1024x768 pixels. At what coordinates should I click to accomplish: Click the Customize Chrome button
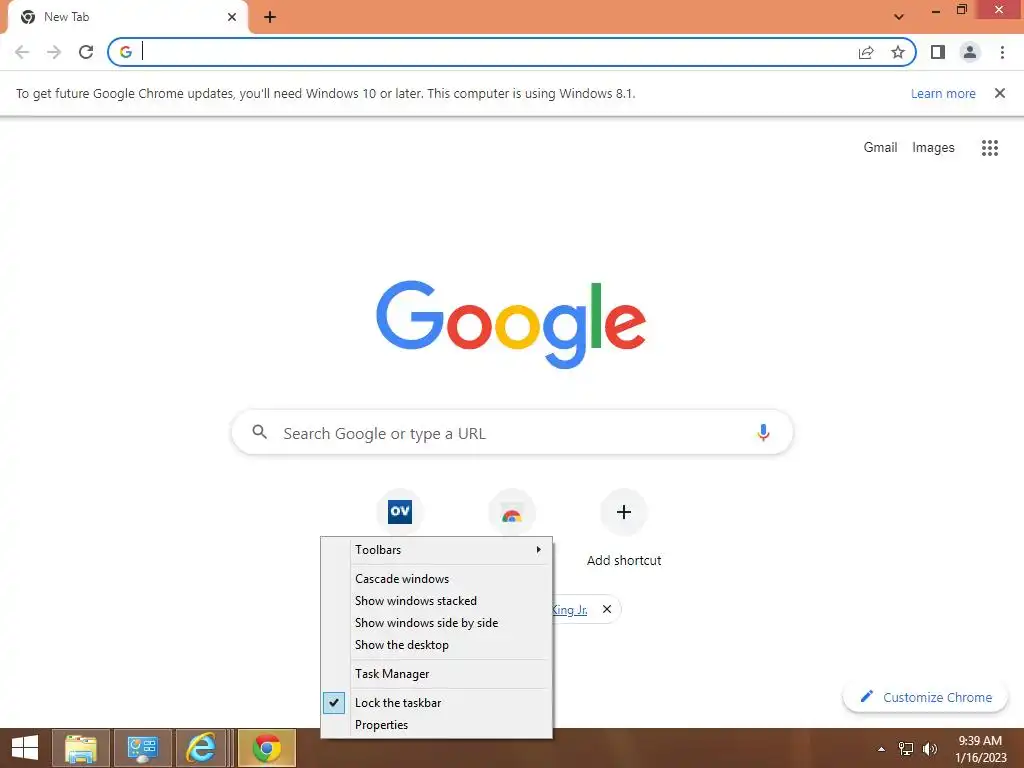click(925, 697)
